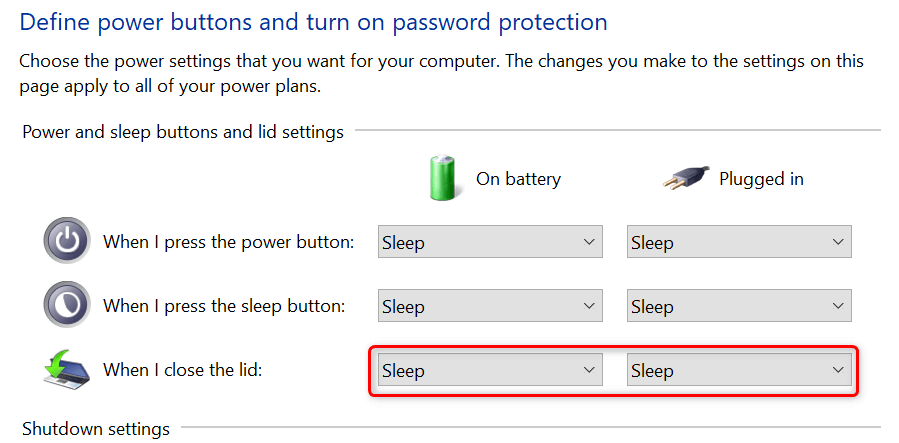Click the "Define power buttons" page title
Viewport: 899px width, 443px height.
313,21
